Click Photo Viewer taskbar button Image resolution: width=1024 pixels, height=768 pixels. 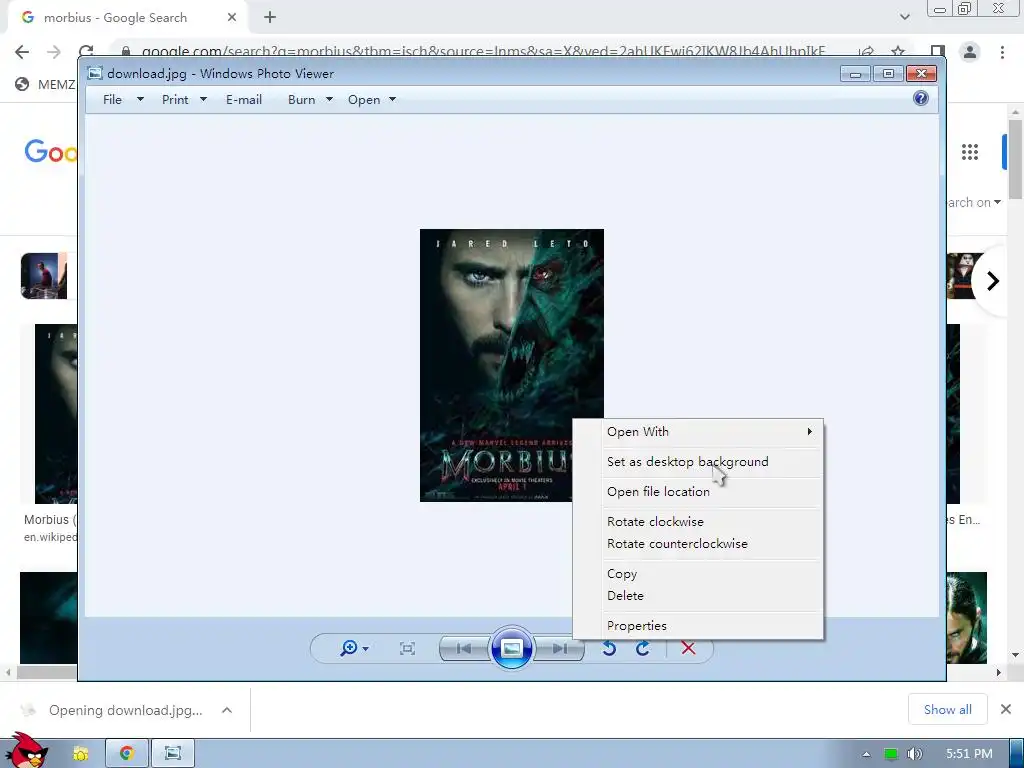pos(173,753)
